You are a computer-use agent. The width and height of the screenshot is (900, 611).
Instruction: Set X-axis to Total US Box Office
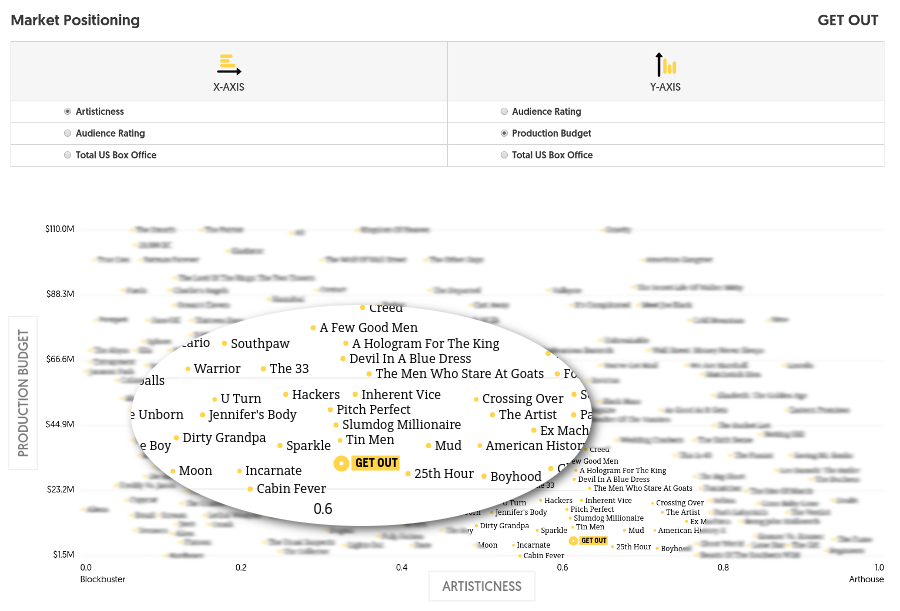tap(67, 155)
